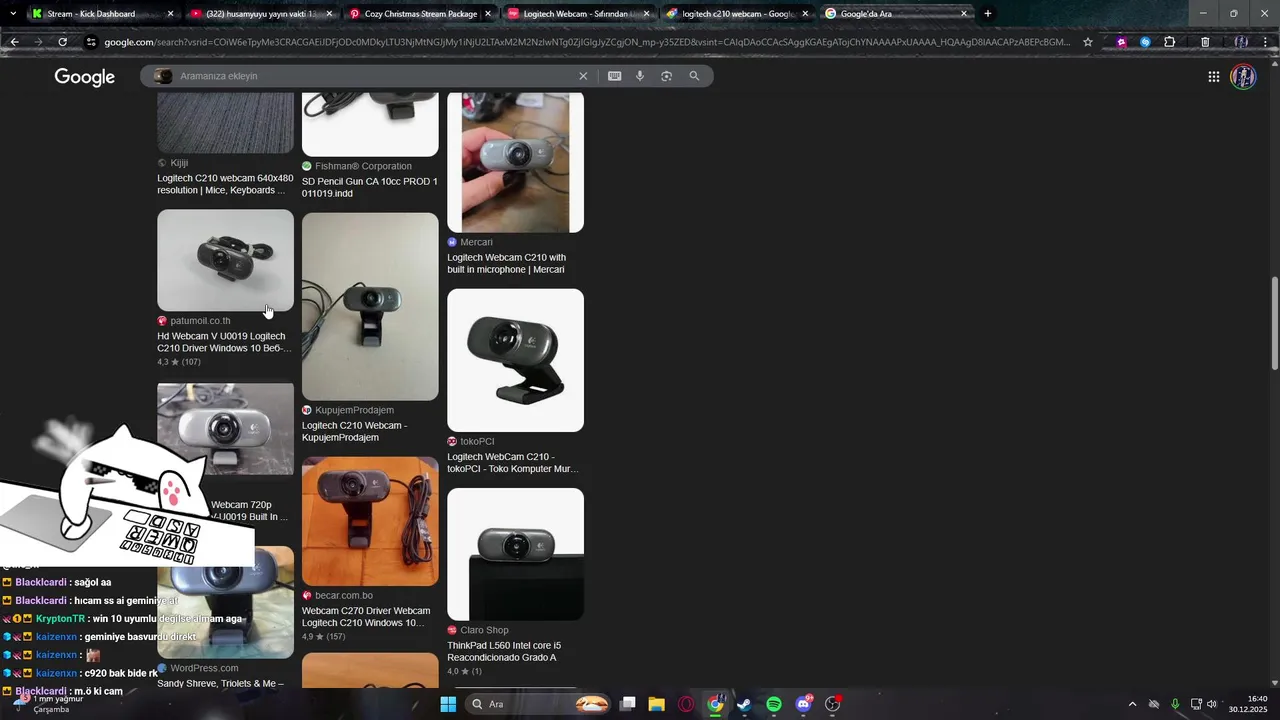Click the Claro Shop source label
The image size is (1280, 720).
tap(484, 630)
